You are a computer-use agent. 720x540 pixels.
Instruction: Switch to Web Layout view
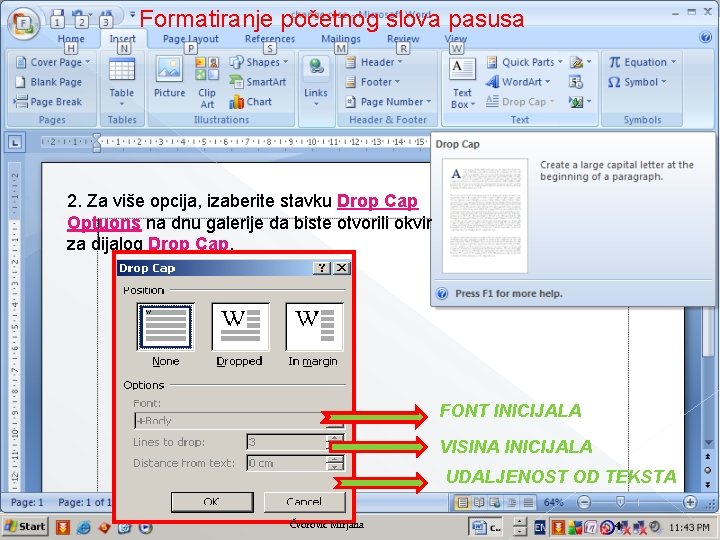pyautogui.click(x=495, y=502)
